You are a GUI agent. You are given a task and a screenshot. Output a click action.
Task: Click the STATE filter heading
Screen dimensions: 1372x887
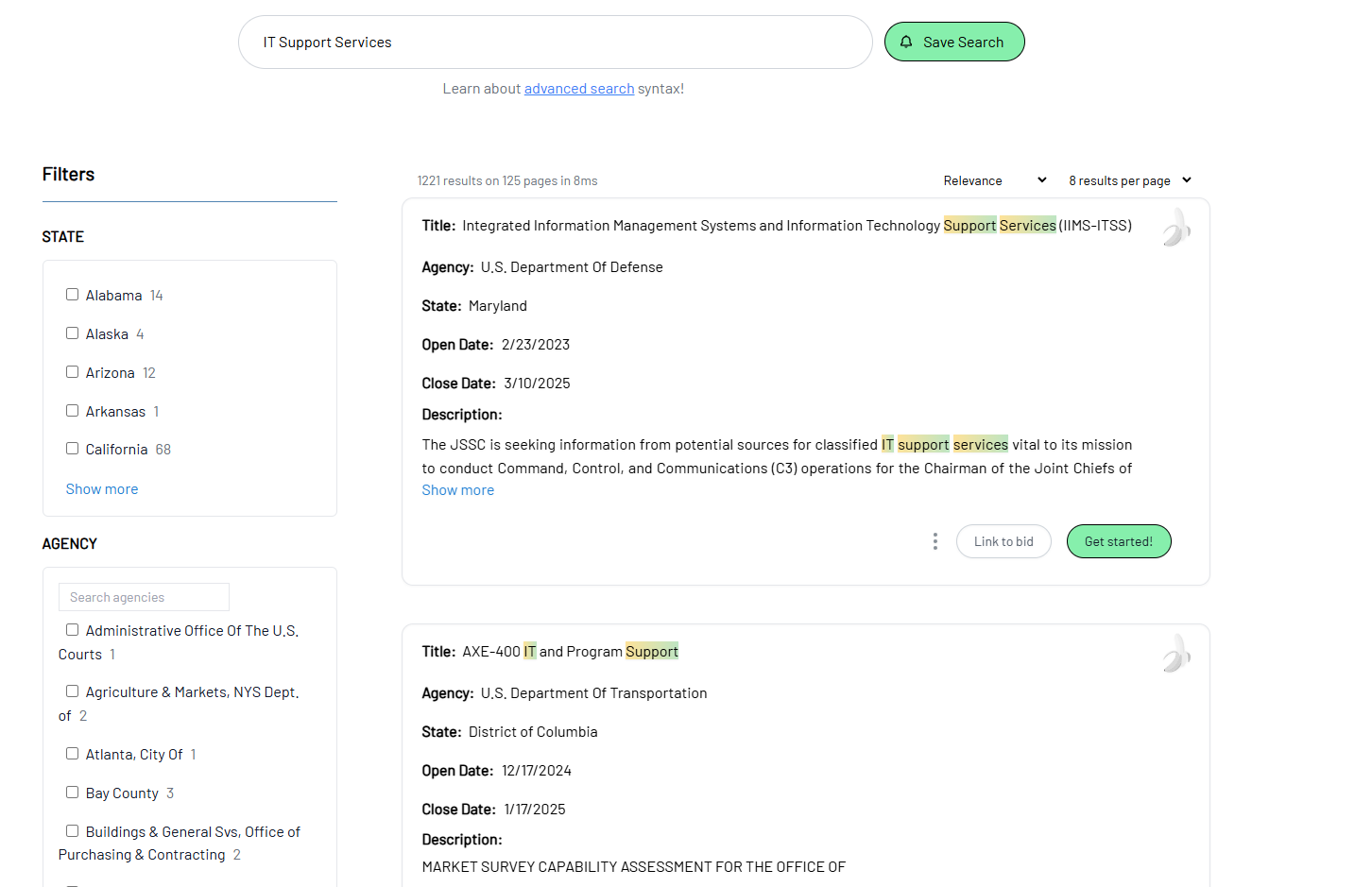tap(63, 237)
